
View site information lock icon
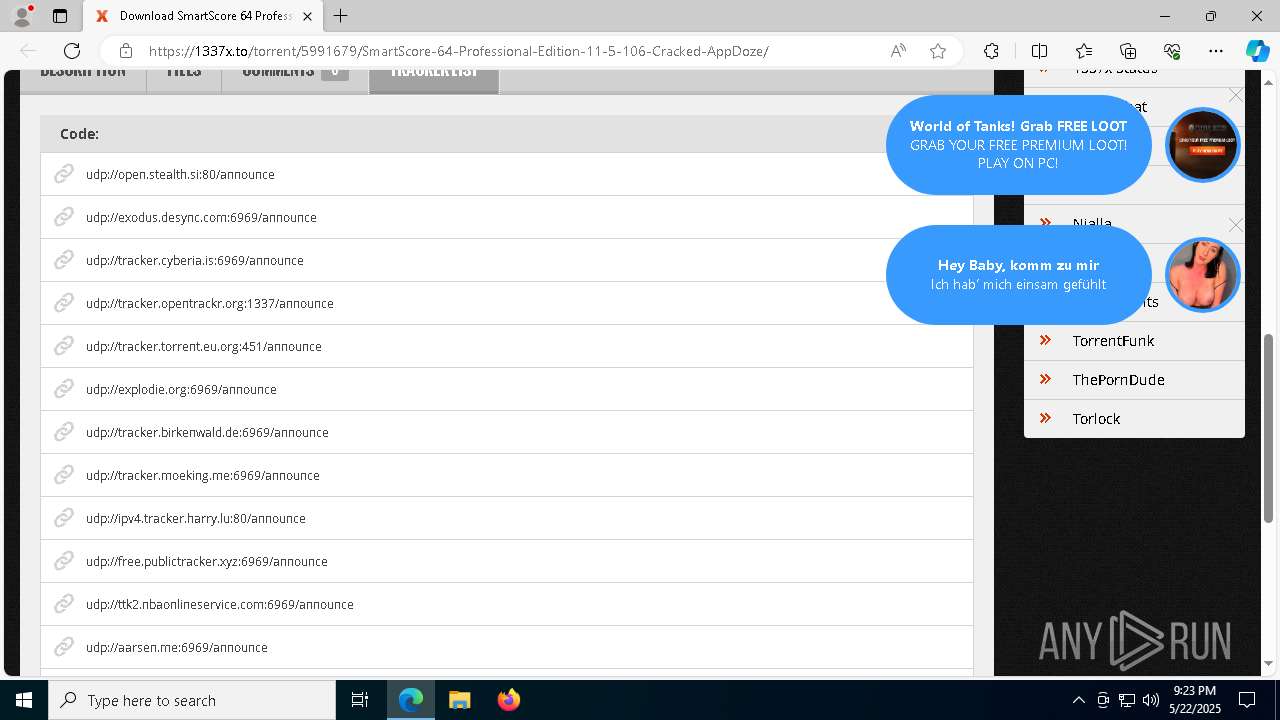click(125, 51)
